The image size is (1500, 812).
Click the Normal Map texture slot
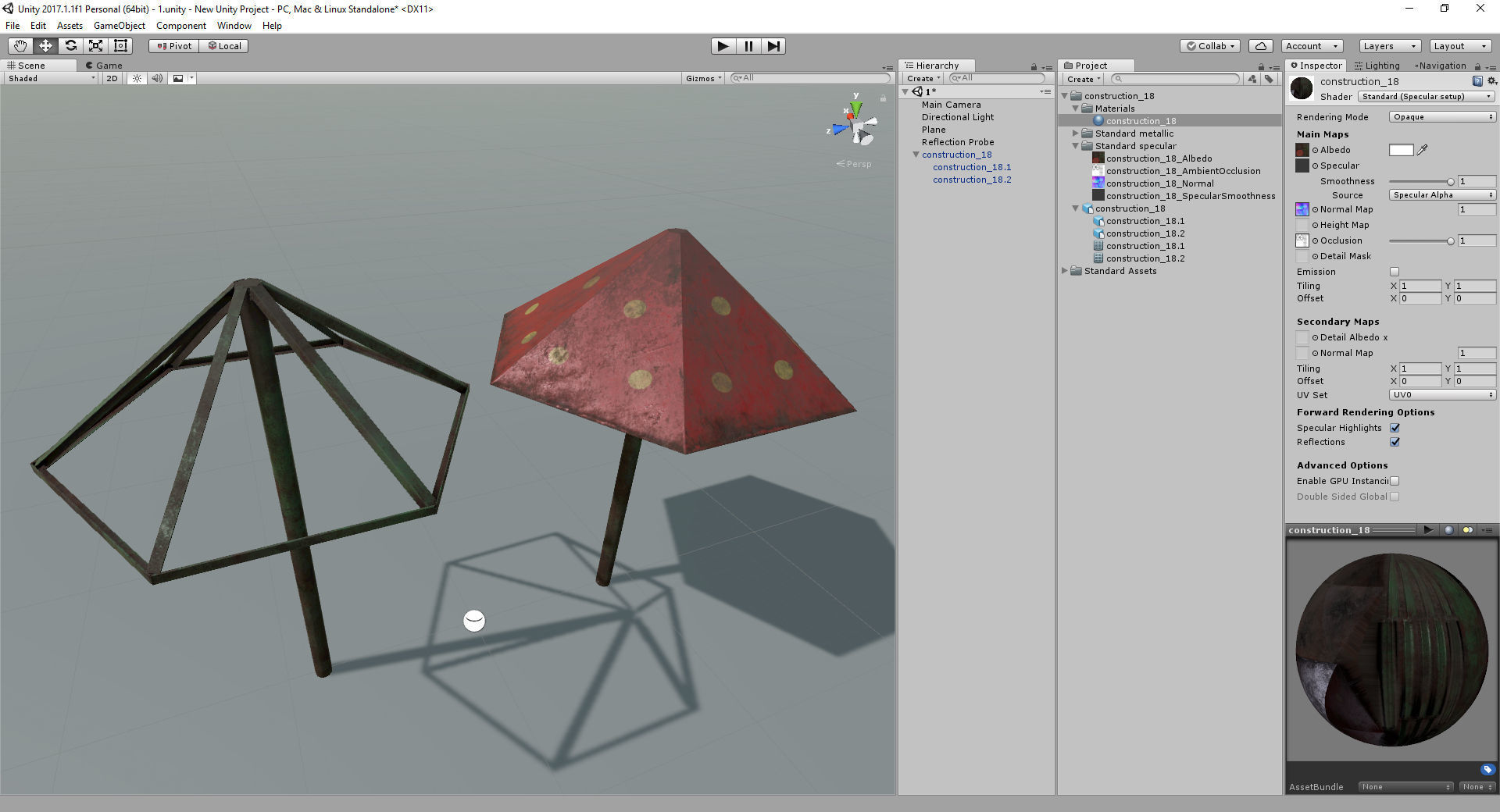[1302, 209]
